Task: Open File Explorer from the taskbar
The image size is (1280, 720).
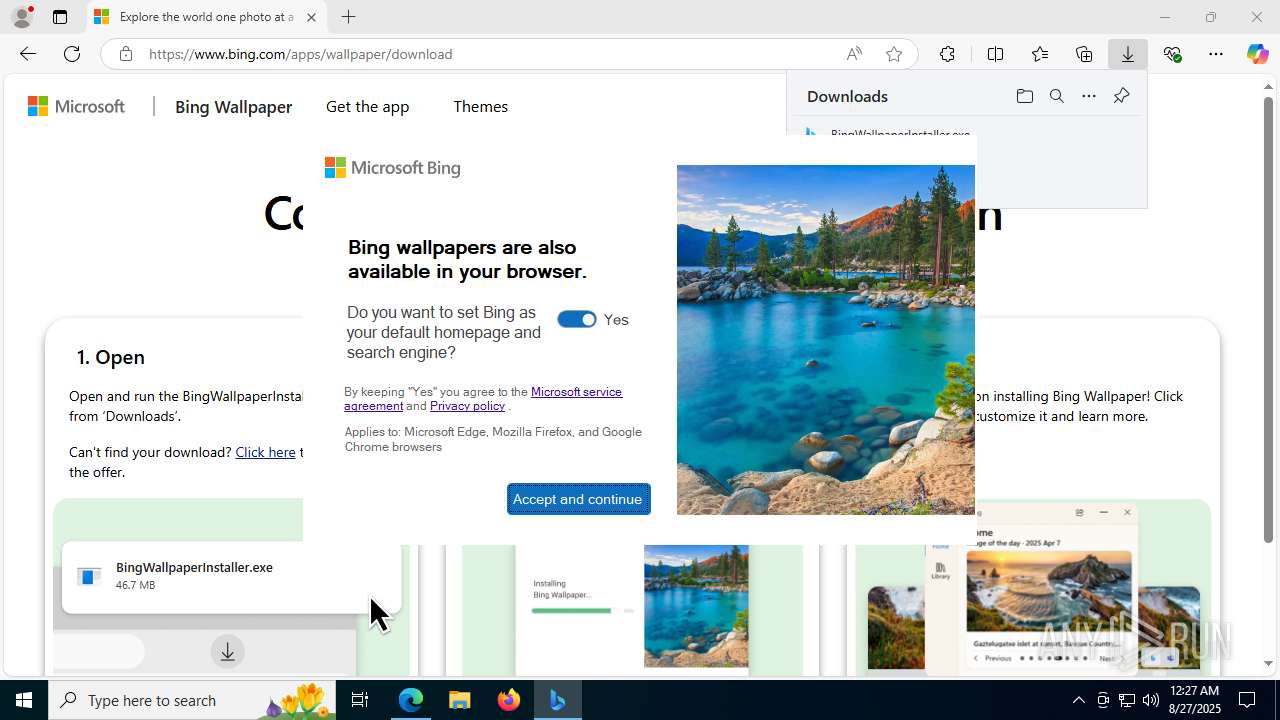Action: [460, 700]
